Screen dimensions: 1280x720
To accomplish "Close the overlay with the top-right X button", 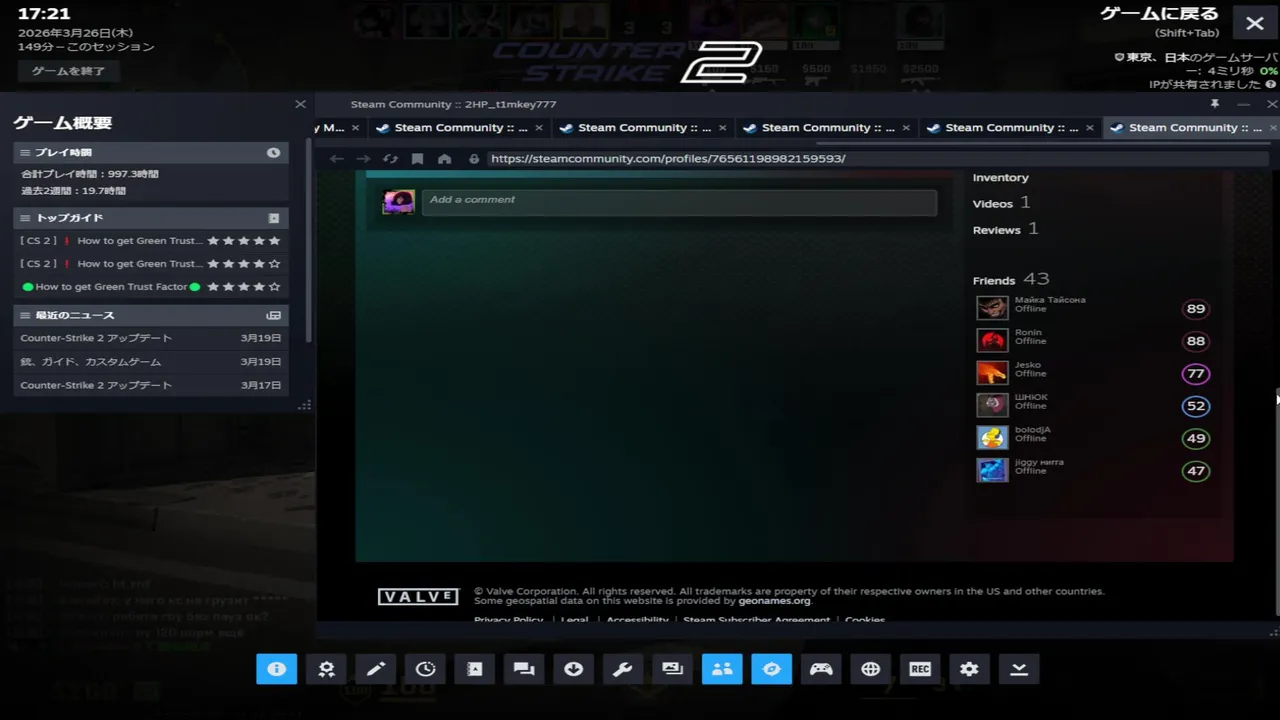I will point(1255,23).
